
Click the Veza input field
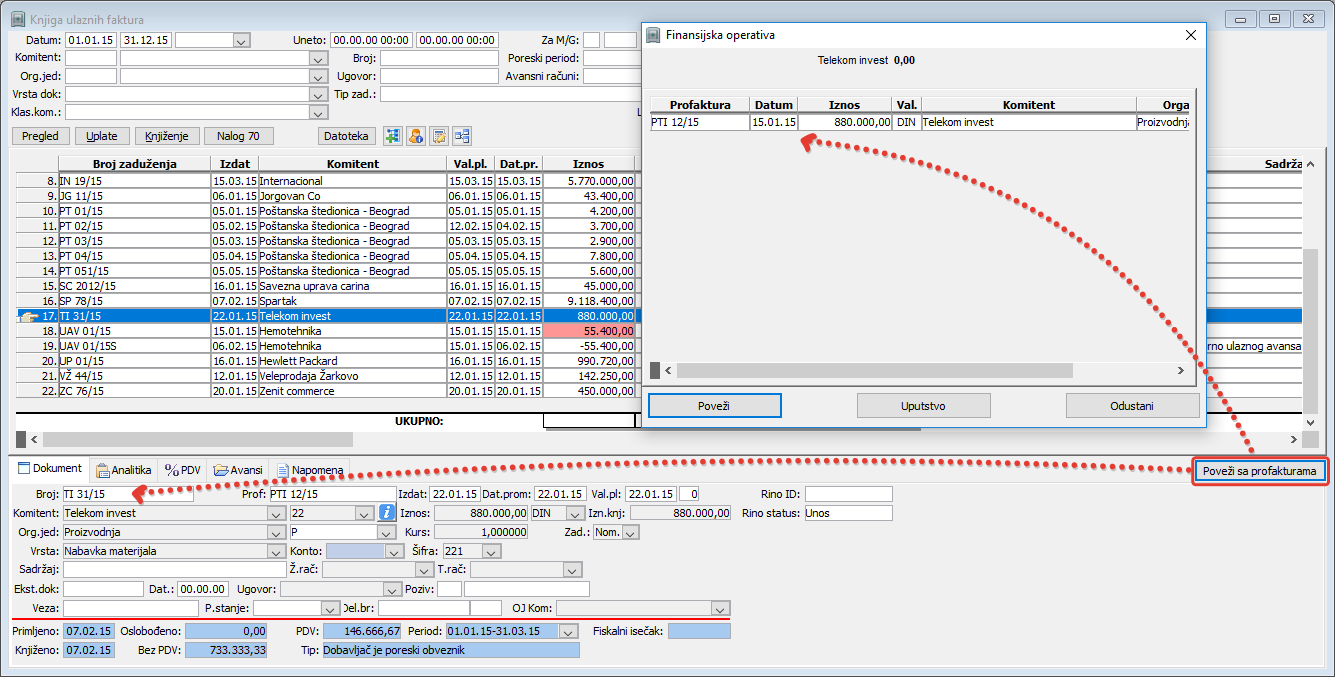(x=131, y=608)
